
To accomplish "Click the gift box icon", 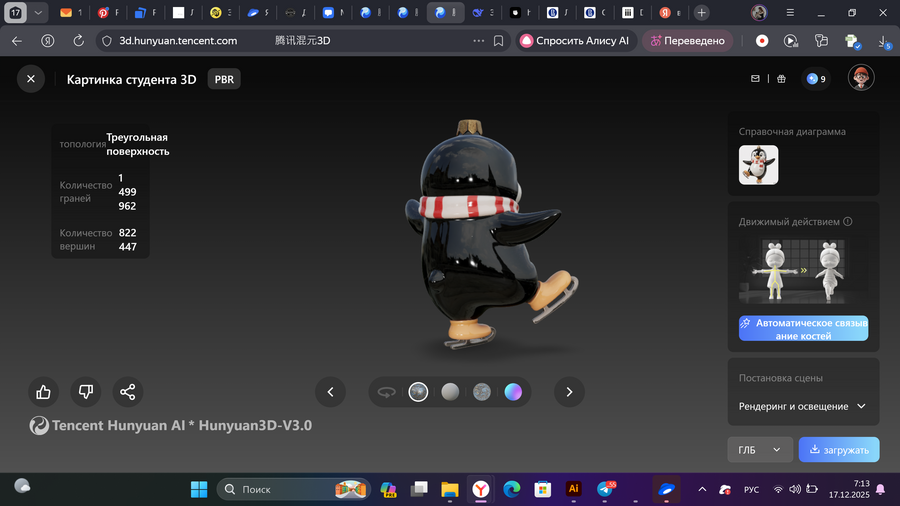I will [782, 79].
